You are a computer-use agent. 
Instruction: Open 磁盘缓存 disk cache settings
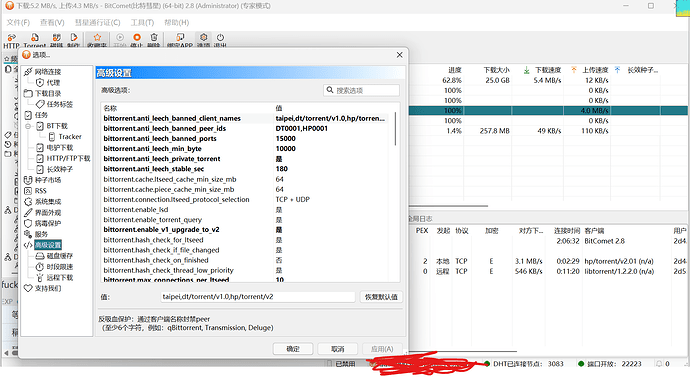click(x=55, y=256)
